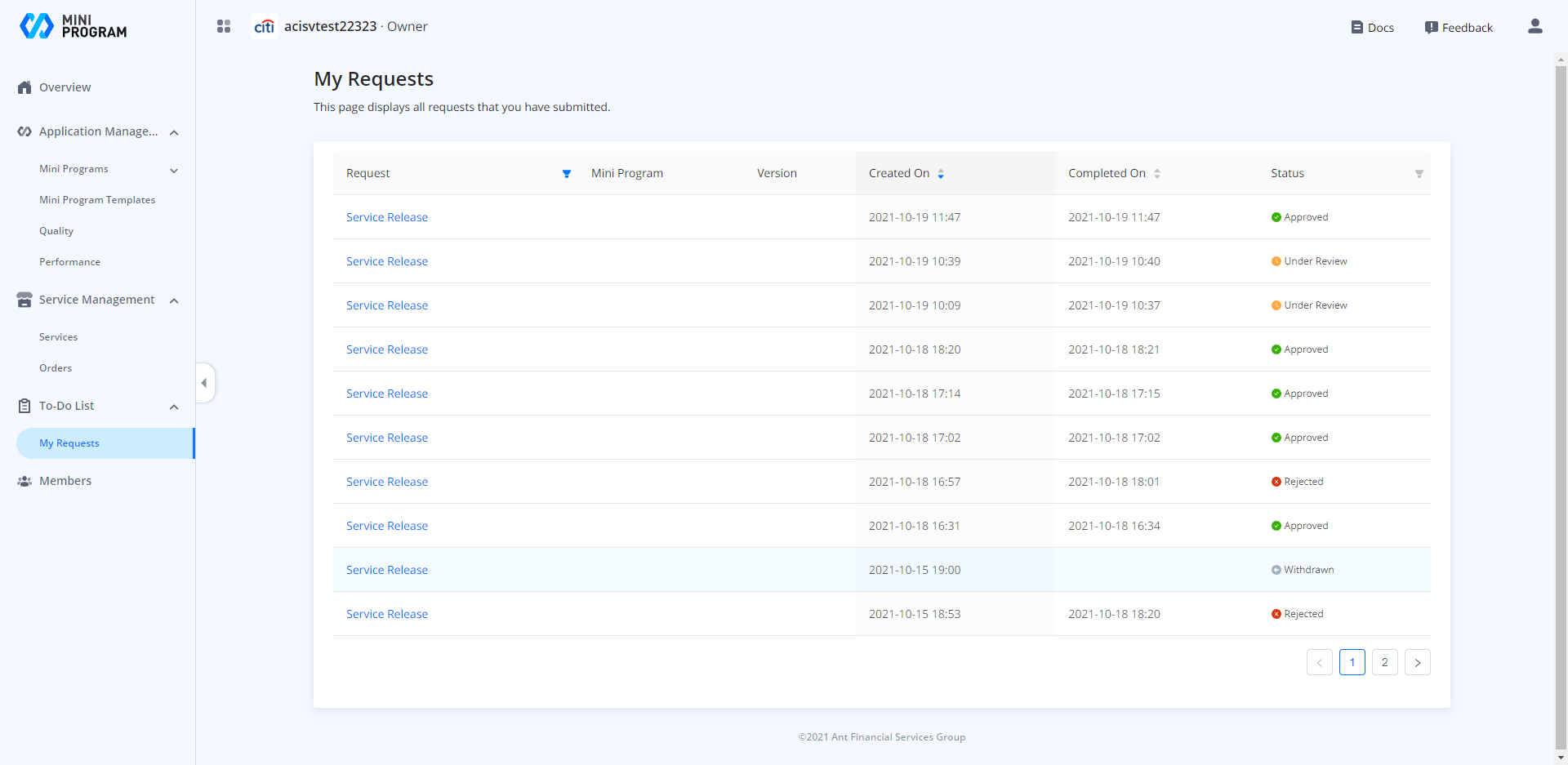
Task: Go to Members in the sidebar
Action: click(x=65, y=481)
